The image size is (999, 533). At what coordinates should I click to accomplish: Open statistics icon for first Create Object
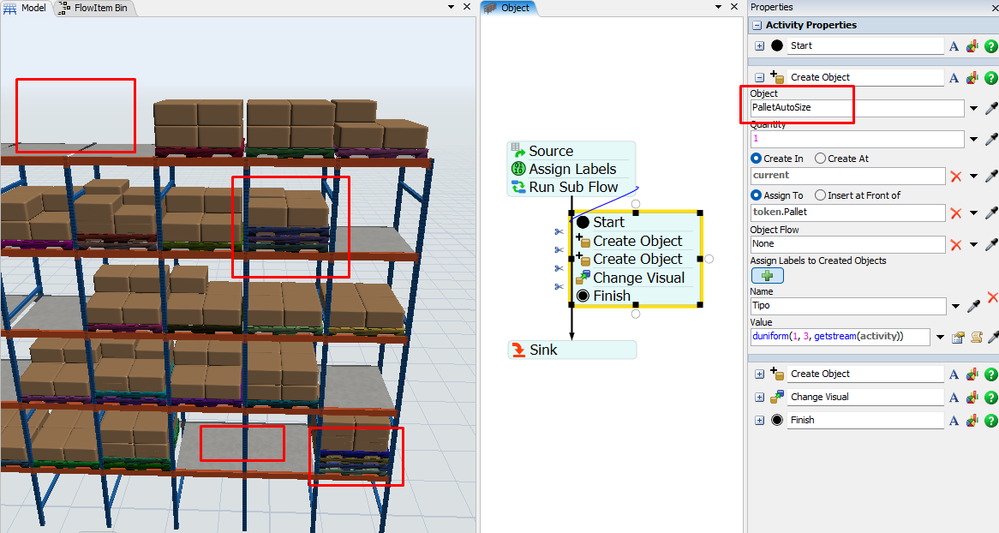coord(972,78)
